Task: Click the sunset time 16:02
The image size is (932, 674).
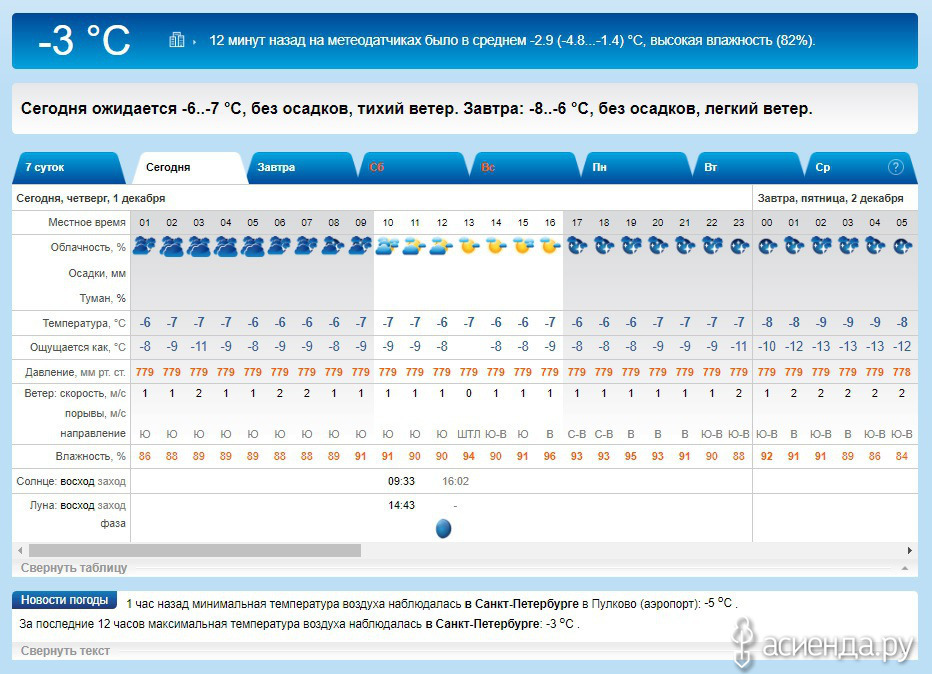Action: [455, 481]
